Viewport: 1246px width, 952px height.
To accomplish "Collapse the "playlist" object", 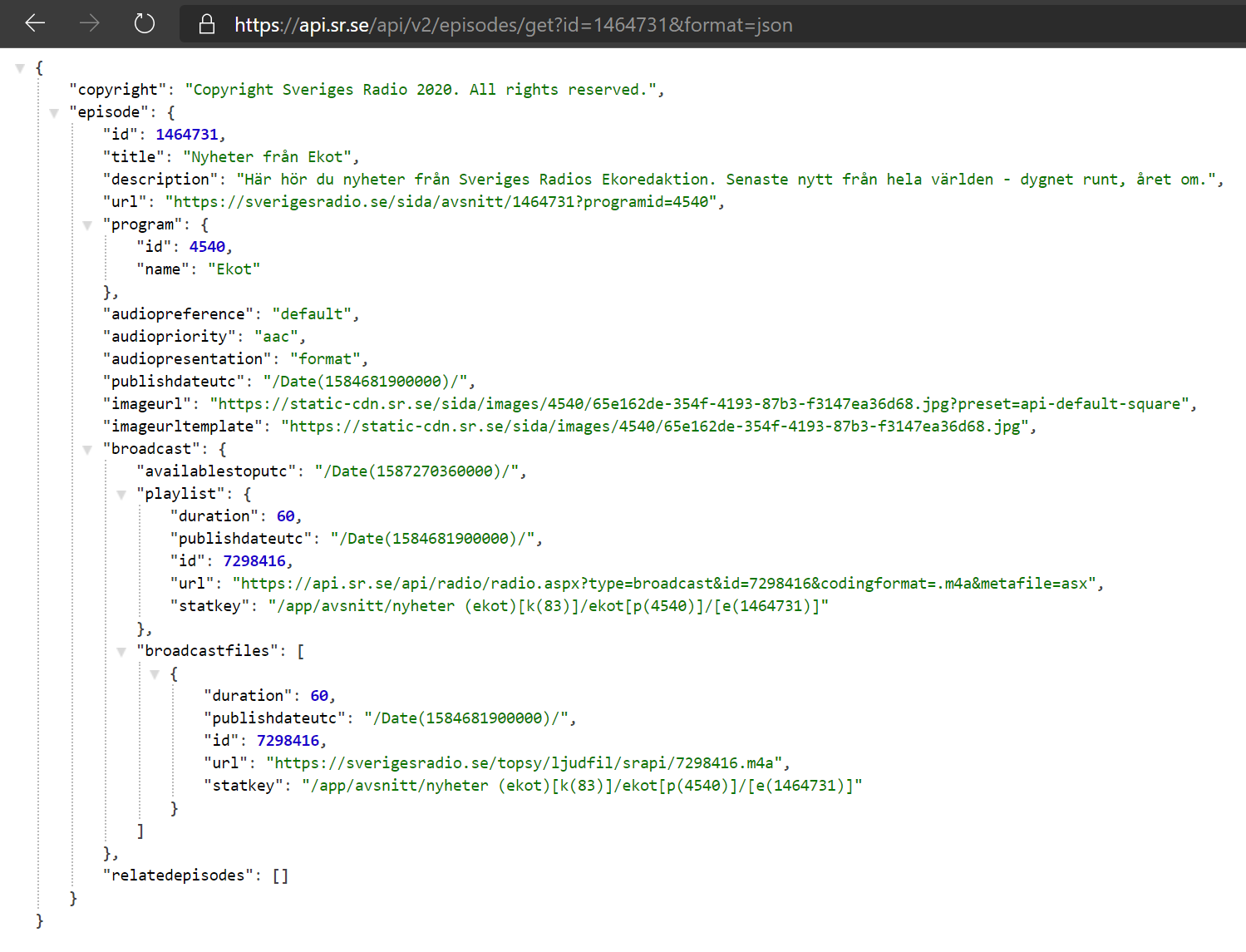I will pos(121,495).
